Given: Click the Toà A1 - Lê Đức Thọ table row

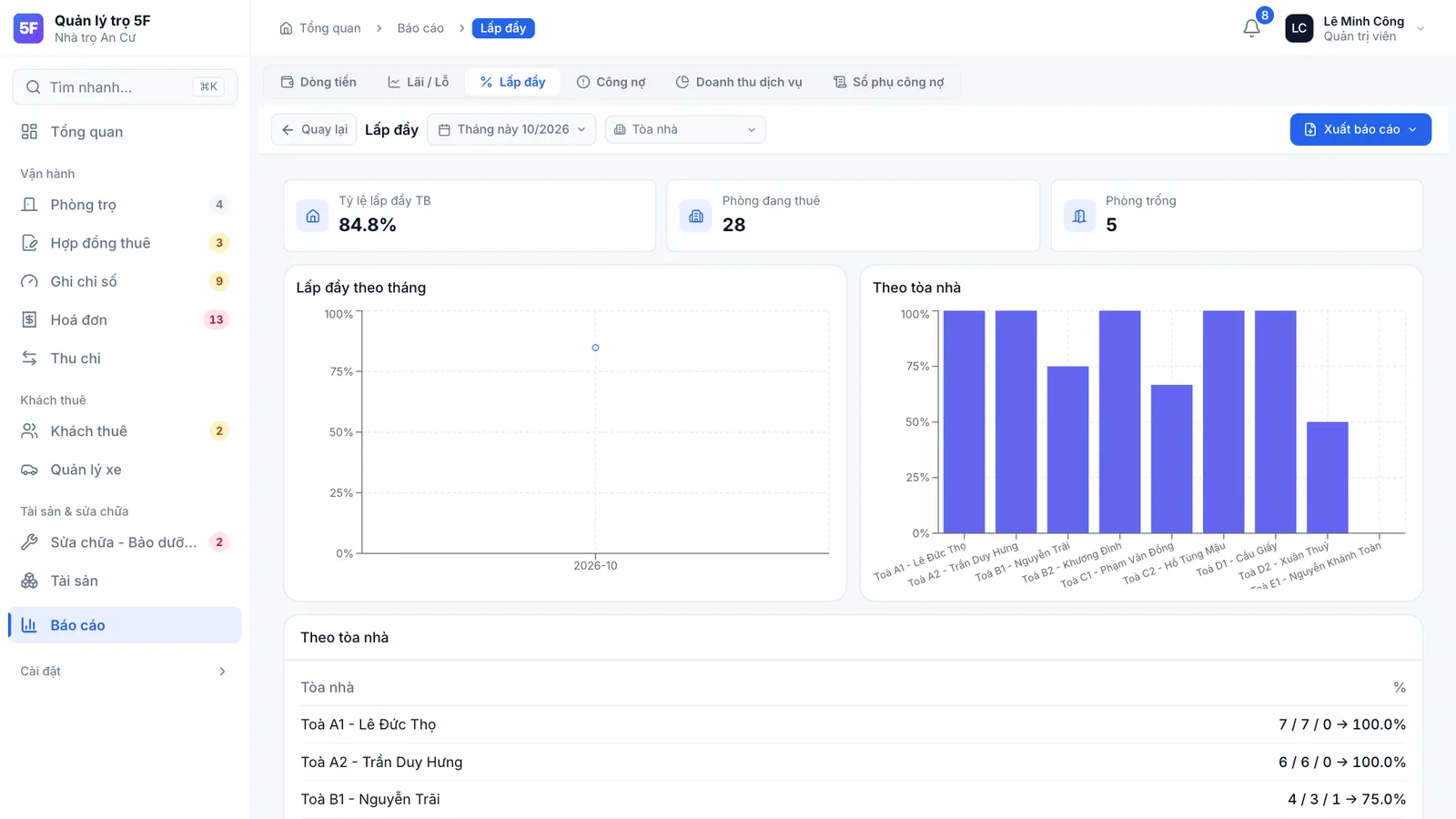Looking at the screenshot, I should click(x=853, y=724).
